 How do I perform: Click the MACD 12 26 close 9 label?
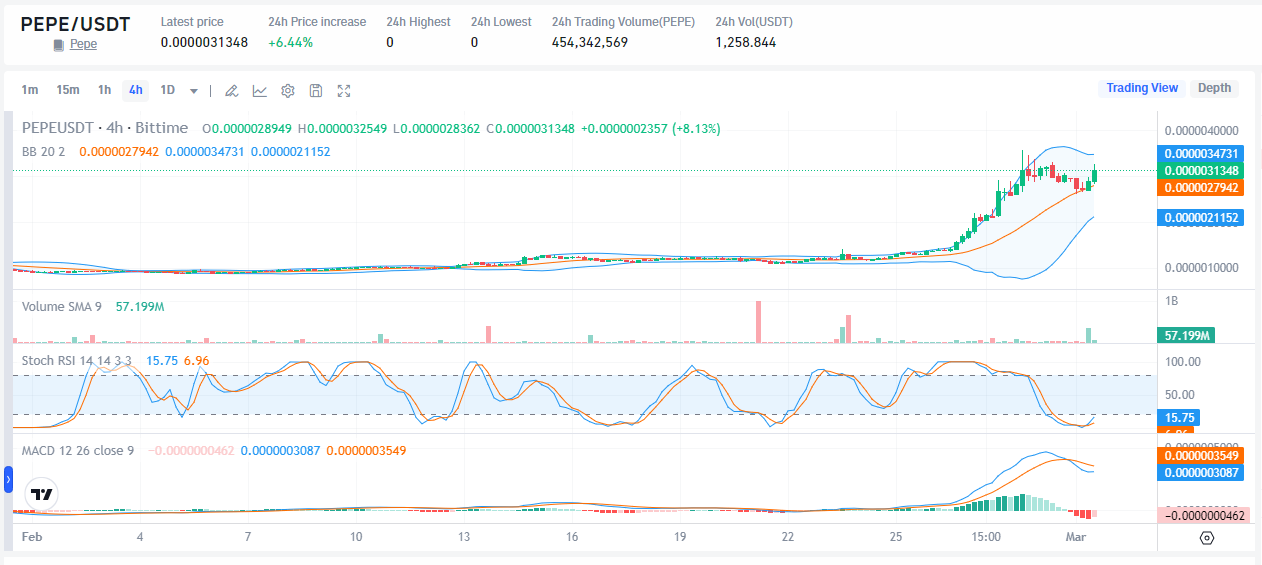78,450
